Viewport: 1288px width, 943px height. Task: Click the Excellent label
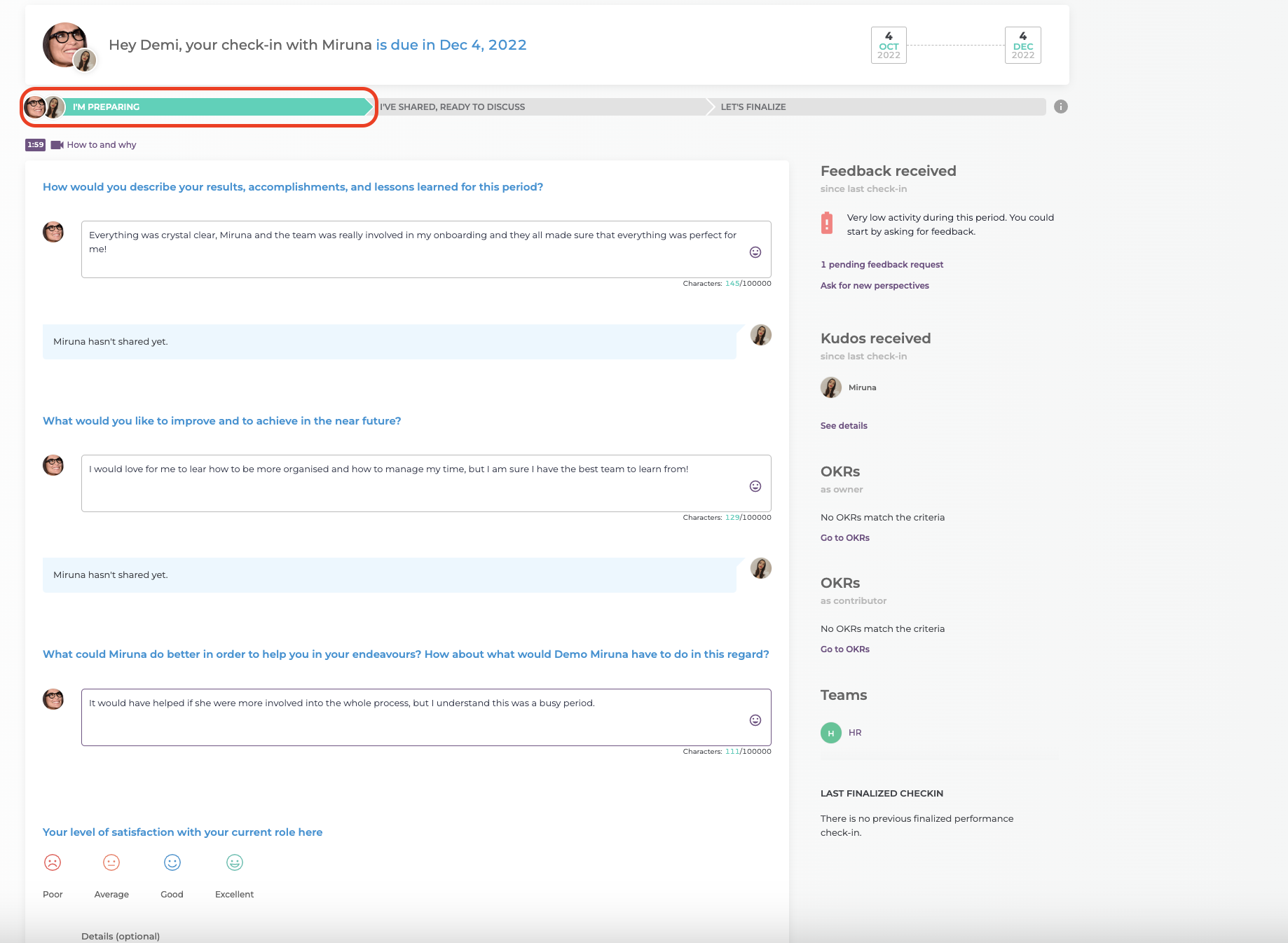pyautogui.click(x=234, y=895)
